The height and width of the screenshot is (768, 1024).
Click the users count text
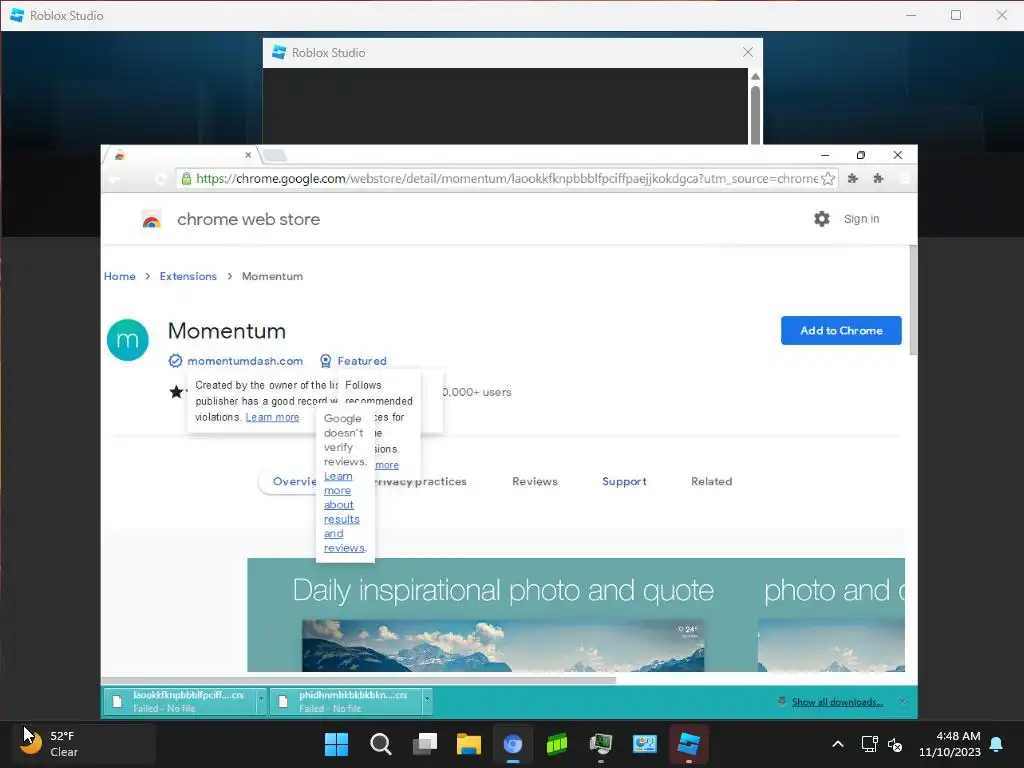pos(477,392)
